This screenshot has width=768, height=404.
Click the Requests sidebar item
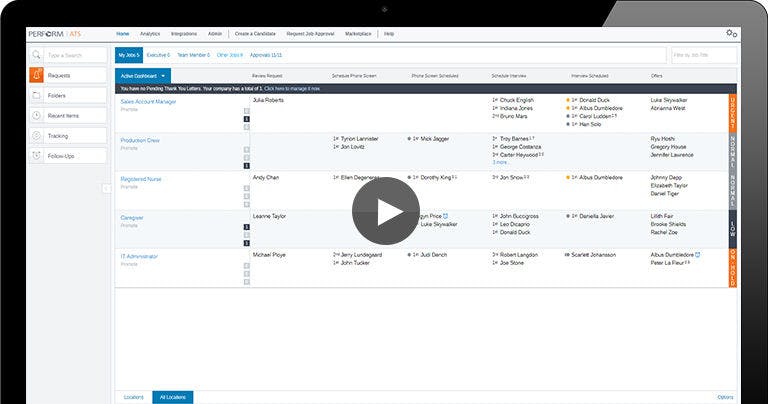coord(68,75)
